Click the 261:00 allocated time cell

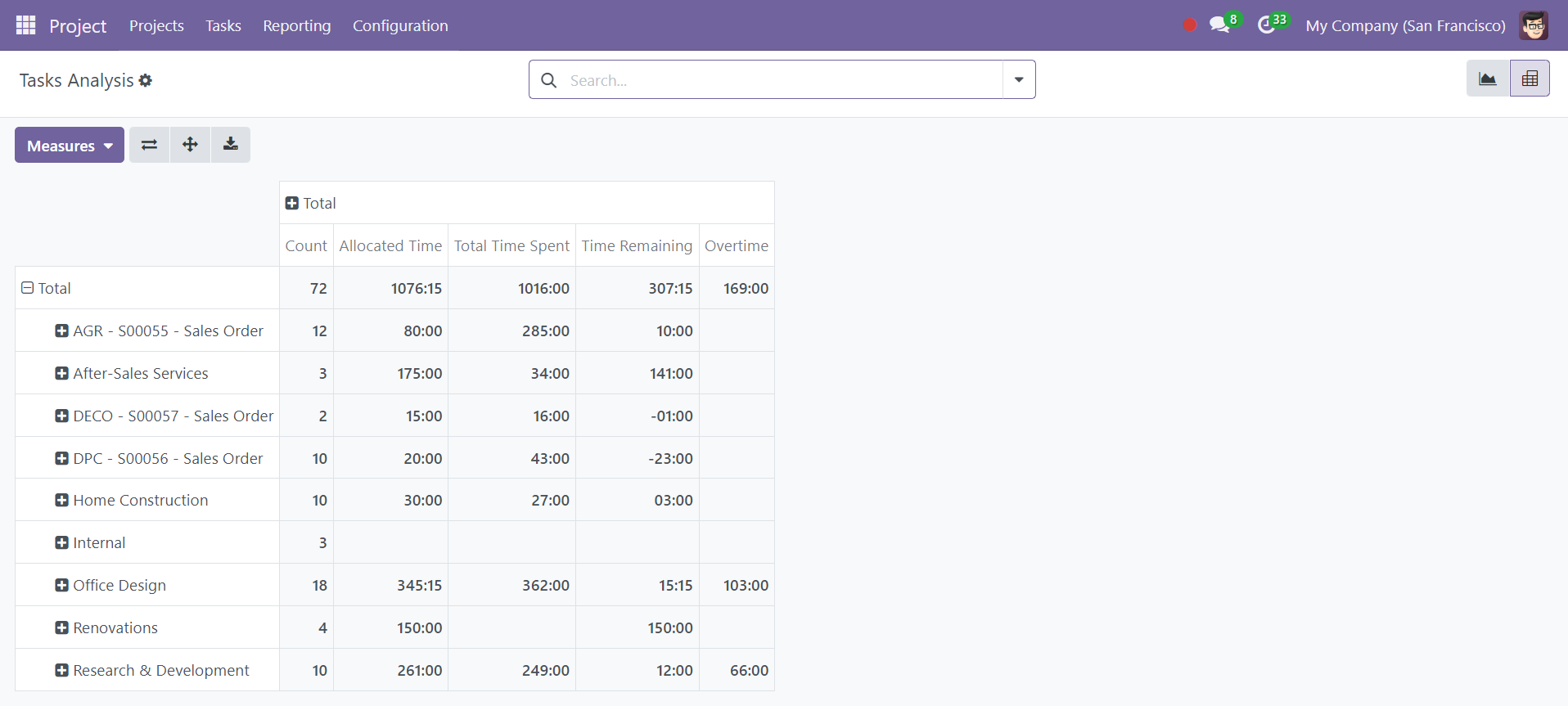pyautogui.click(x=390, y=670)
